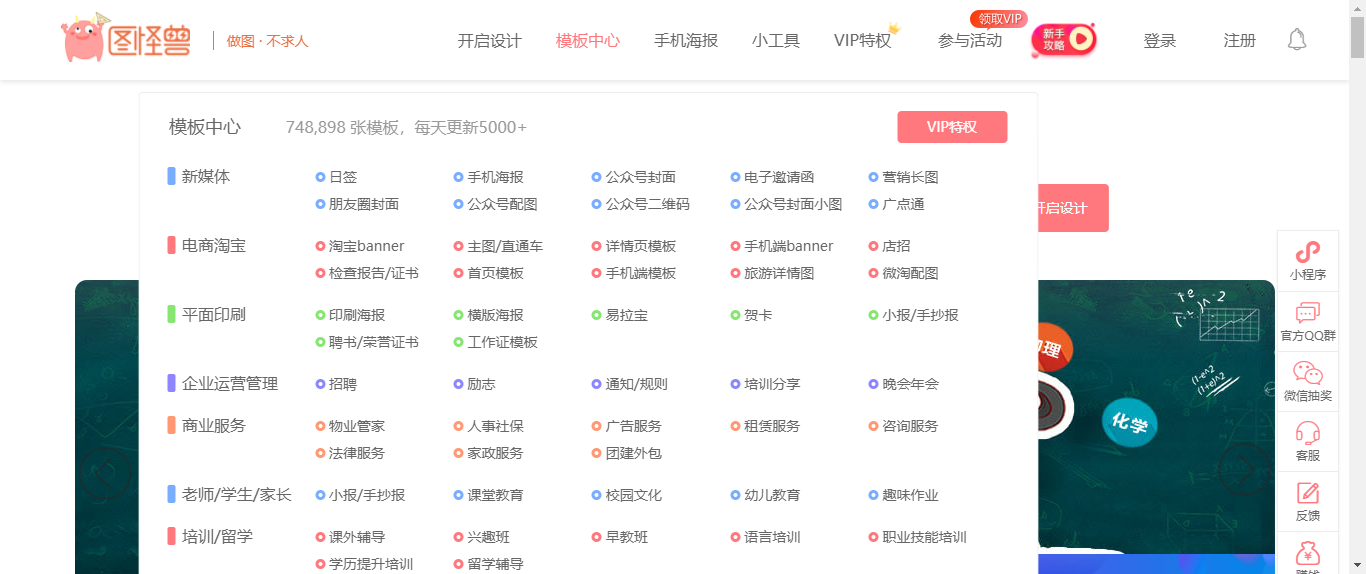Screen dimensions: 1366x574
Task: Open 工作证模板 link
Action: point(503,342)
